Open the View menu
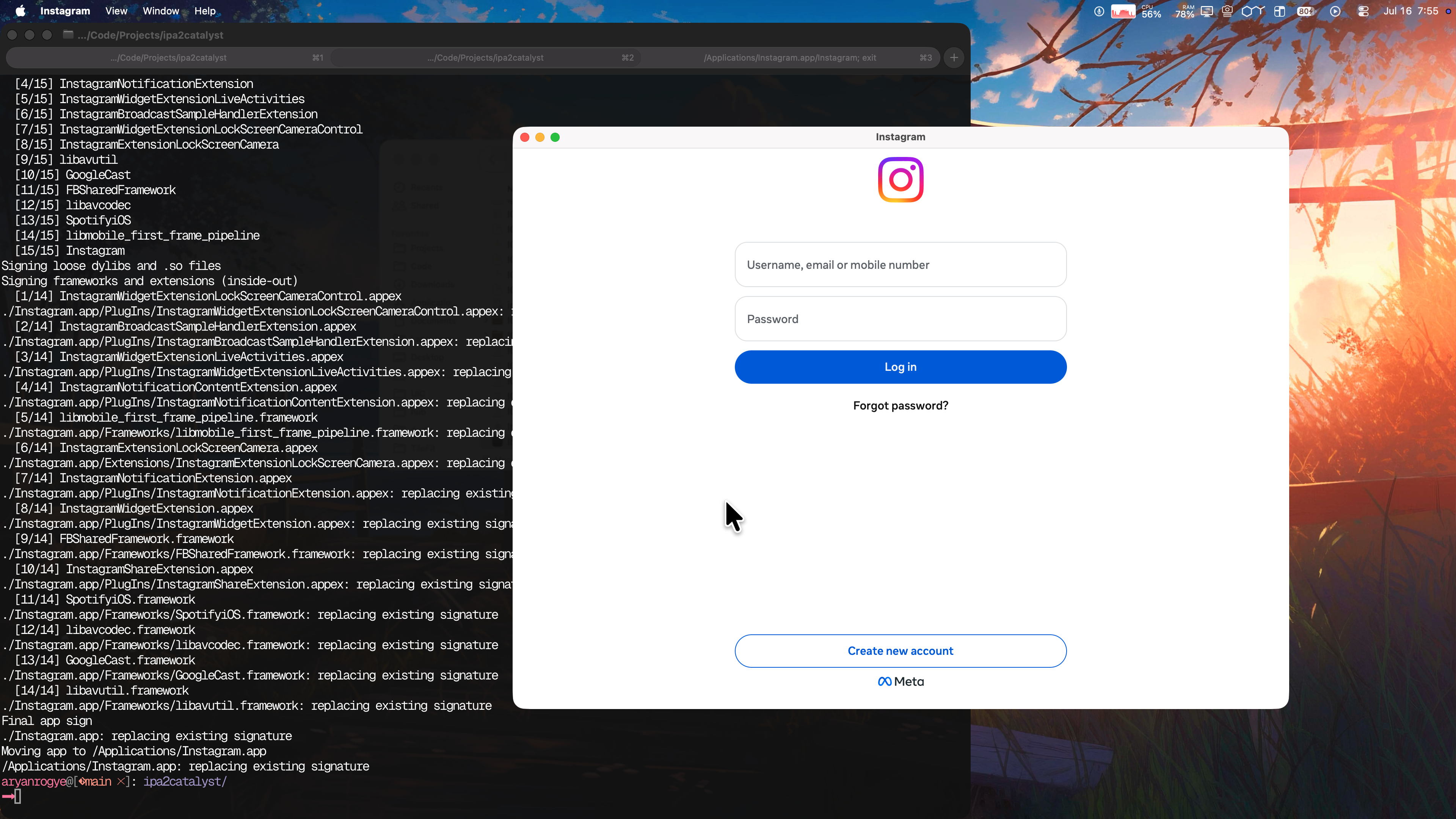Image resolution: width=1456 pixels, height=819 pixels. click(x=116, y=11)
